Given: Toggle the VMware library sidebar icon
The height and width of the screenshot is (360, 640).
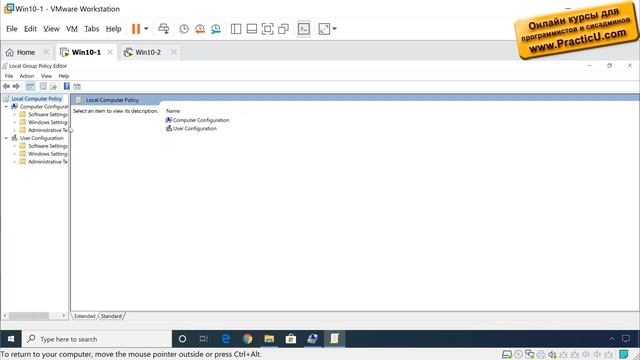Looking at the screenshot, I should pos(236,29).
